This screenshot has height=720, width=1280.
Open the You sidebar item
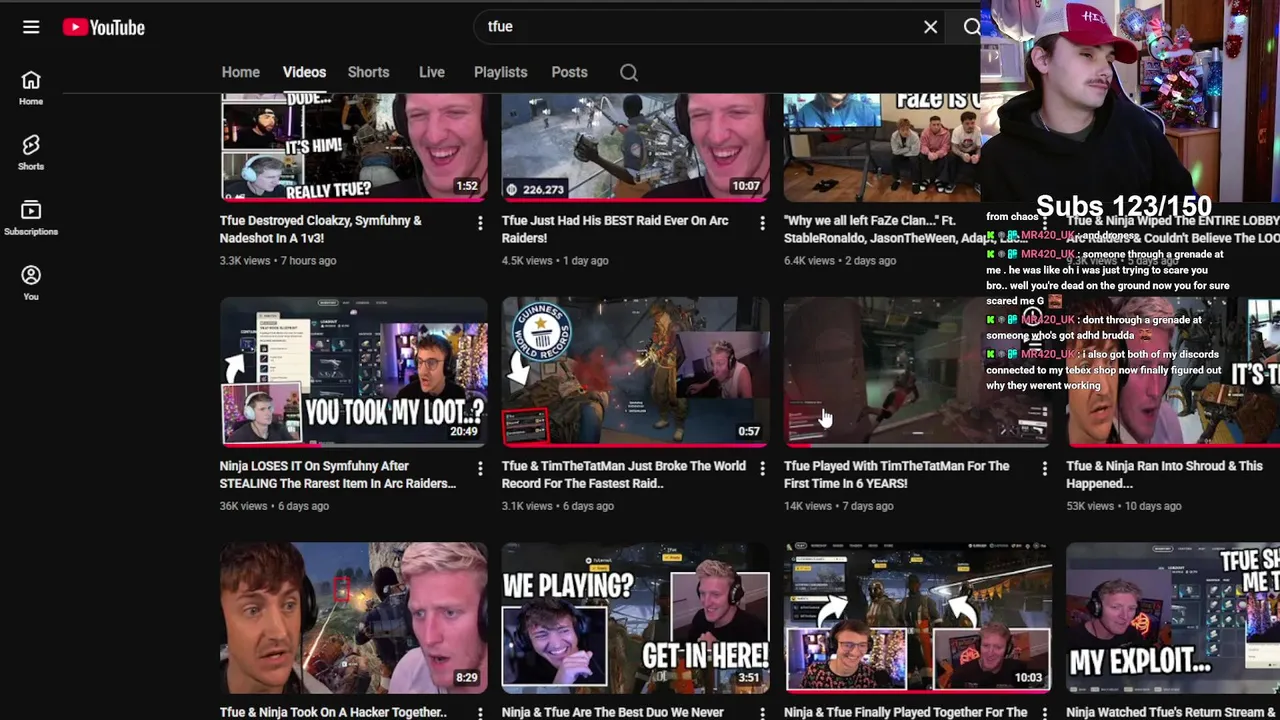[31, 283]
